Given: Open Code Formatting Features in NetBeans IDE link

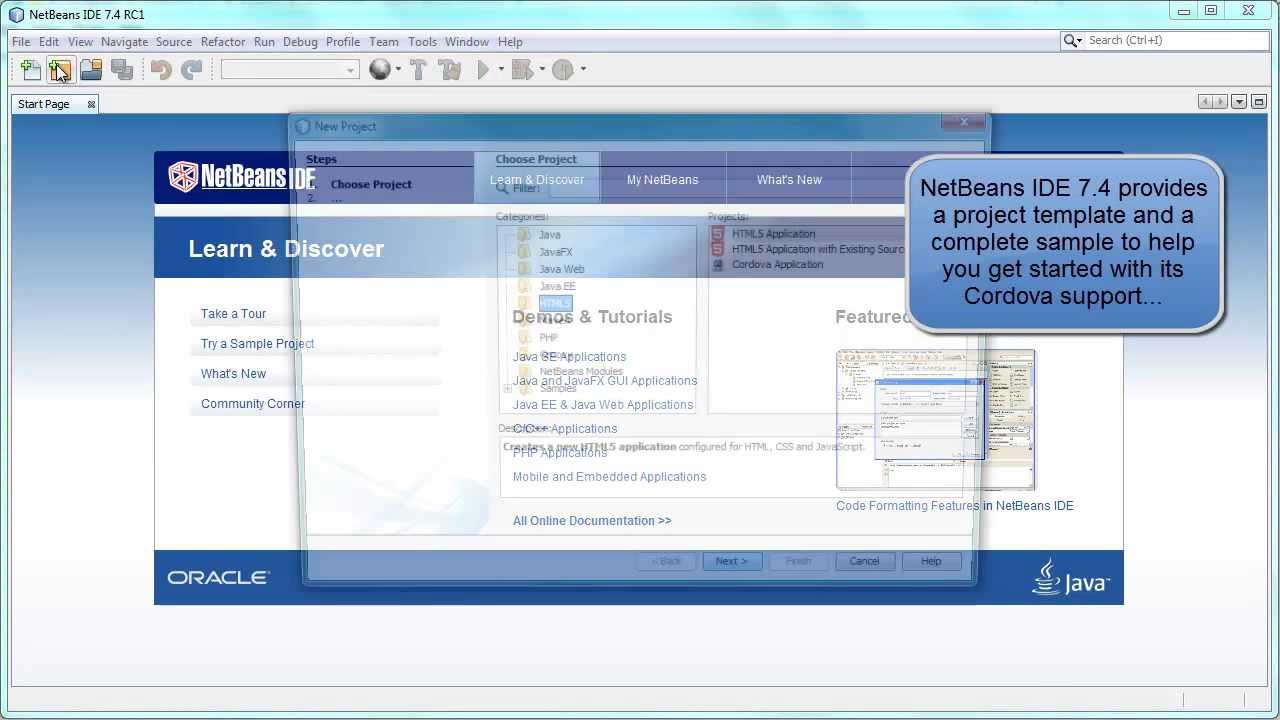Looking at the screenshot, I should point(955,506).
